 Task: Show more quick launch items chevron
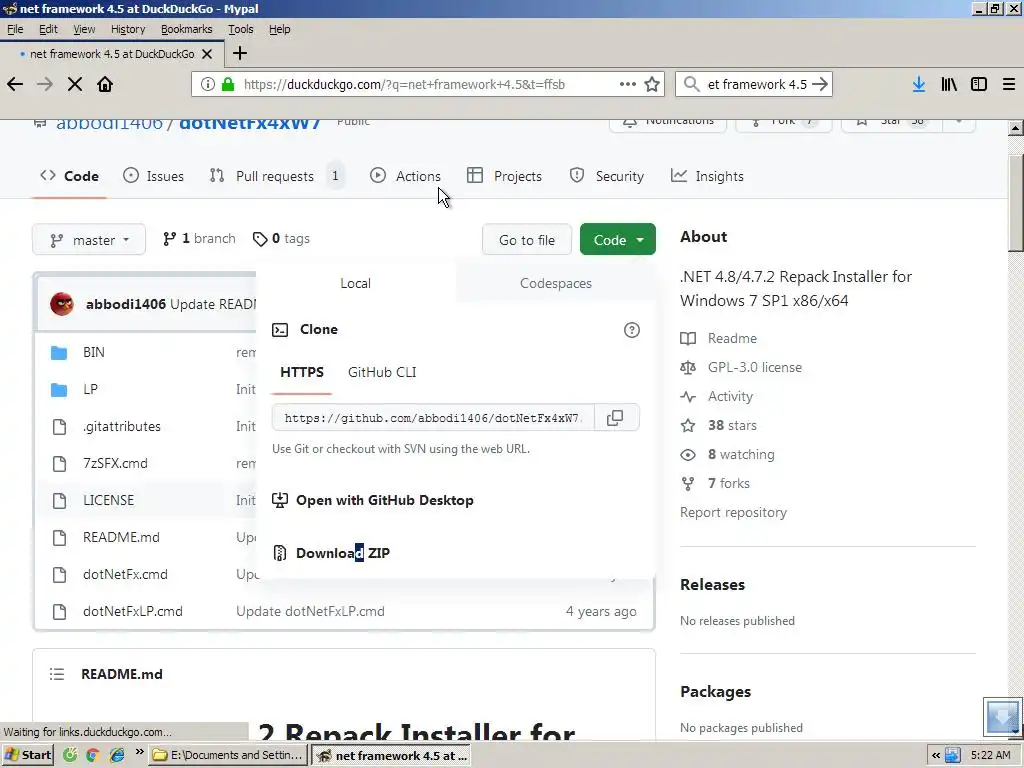[x=139, y=752]
